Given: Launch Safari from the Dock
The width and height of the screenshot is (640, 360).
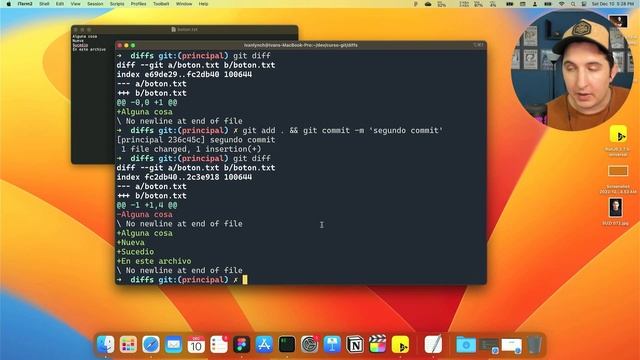Looking at the screenshot, I should pos(151,345).
